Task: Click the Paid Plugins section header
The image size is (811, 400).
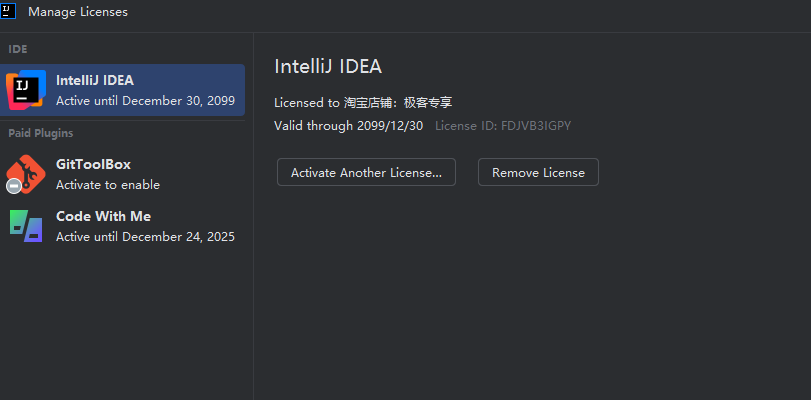Action: tap(41, 133)
